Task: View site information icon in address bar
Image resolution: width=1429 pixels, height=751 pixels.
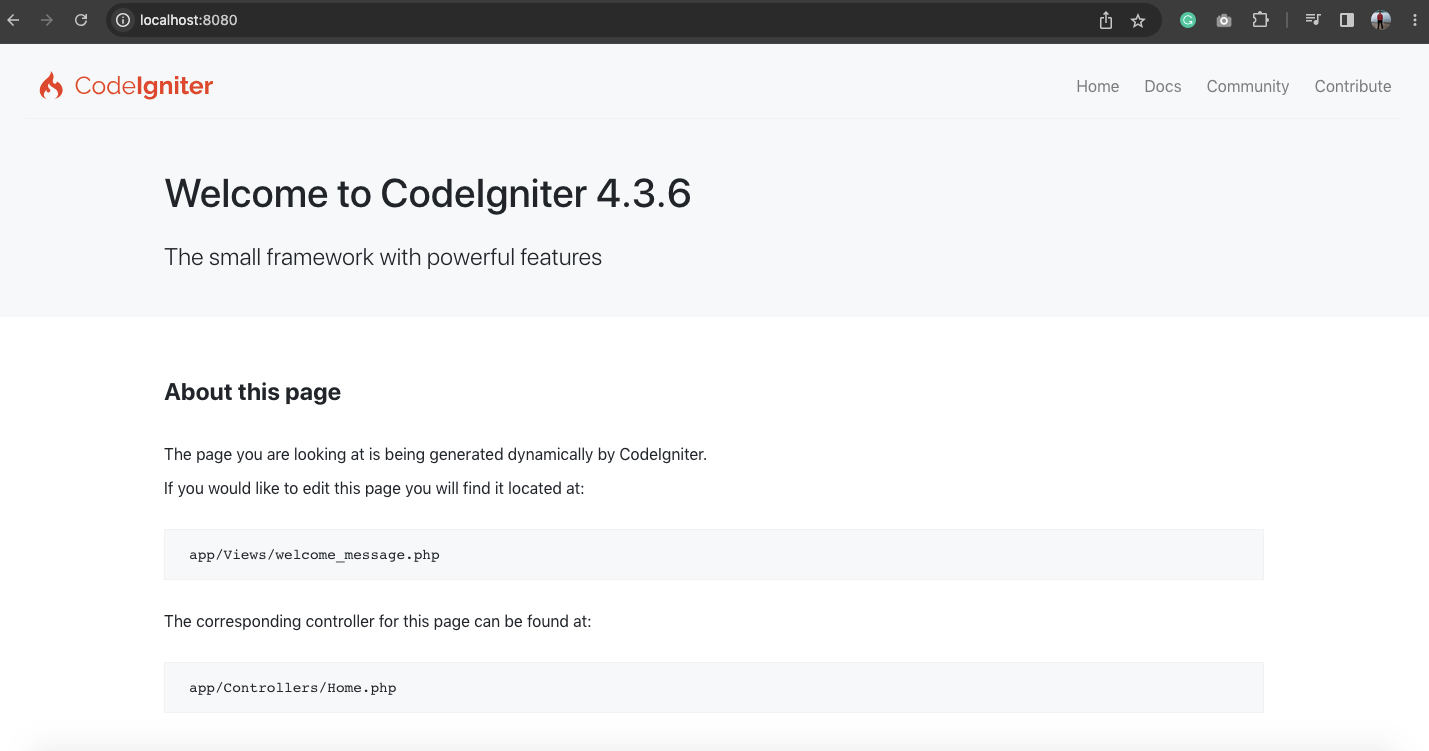Action: [123, 20]
